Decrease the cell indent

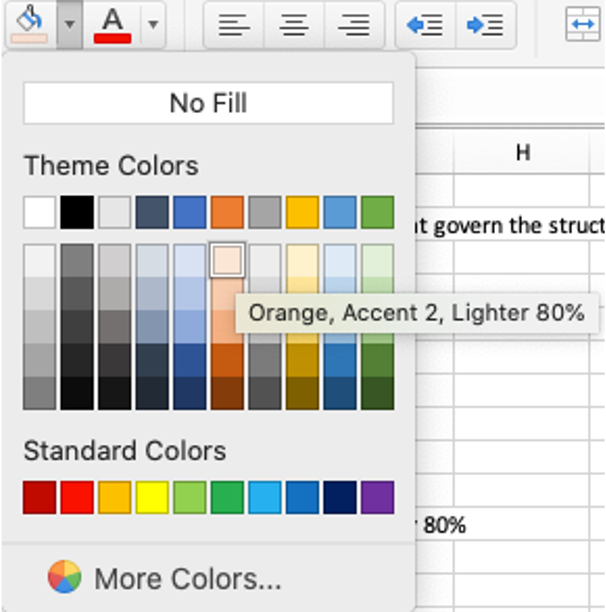click(425, 24)
